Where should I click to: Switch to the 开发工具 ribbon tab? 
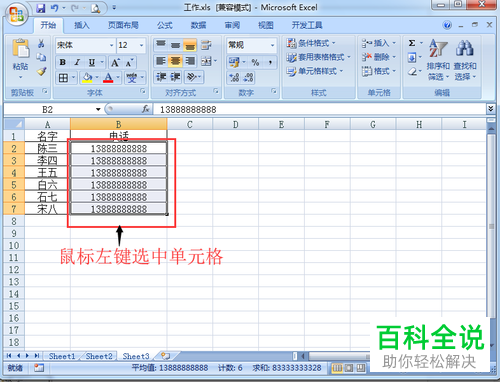(307, 25)
